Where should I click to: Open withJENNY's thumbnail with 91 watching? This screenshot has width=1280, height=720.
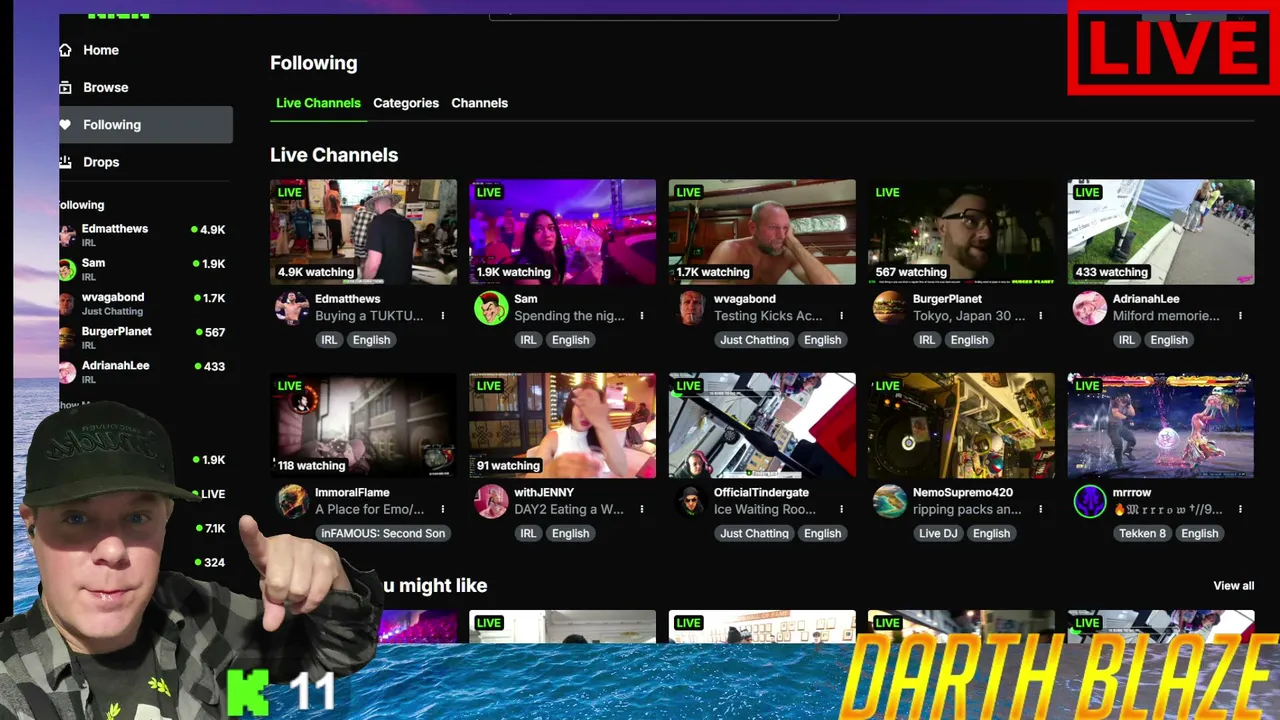pyautogui.click(x=562, y=426)
